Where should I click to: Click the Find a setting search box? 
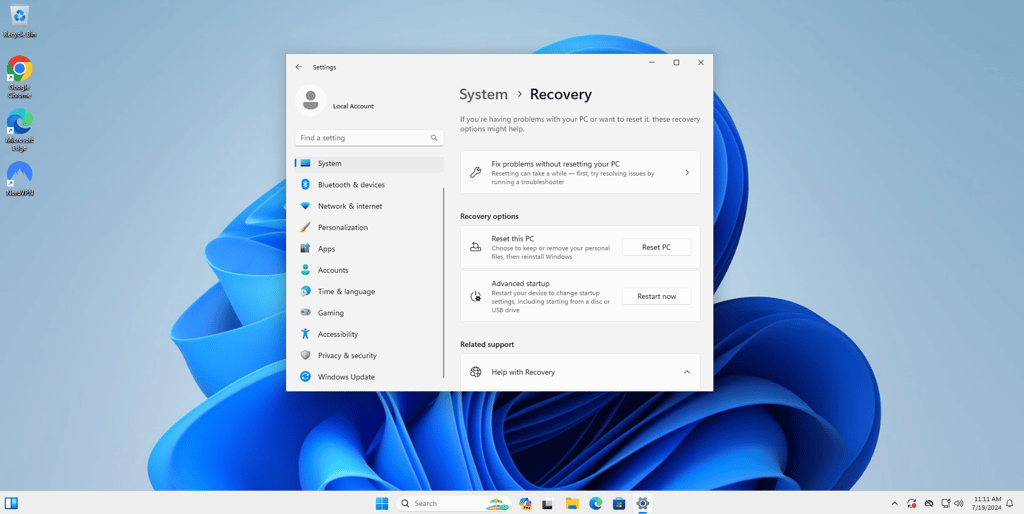coord(369,138)
